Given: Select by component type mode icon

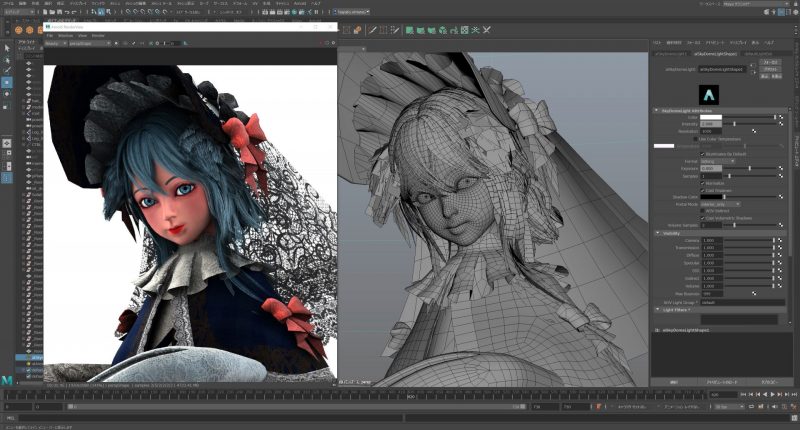Looking at the screenshot, I should (x=108, y=12).
